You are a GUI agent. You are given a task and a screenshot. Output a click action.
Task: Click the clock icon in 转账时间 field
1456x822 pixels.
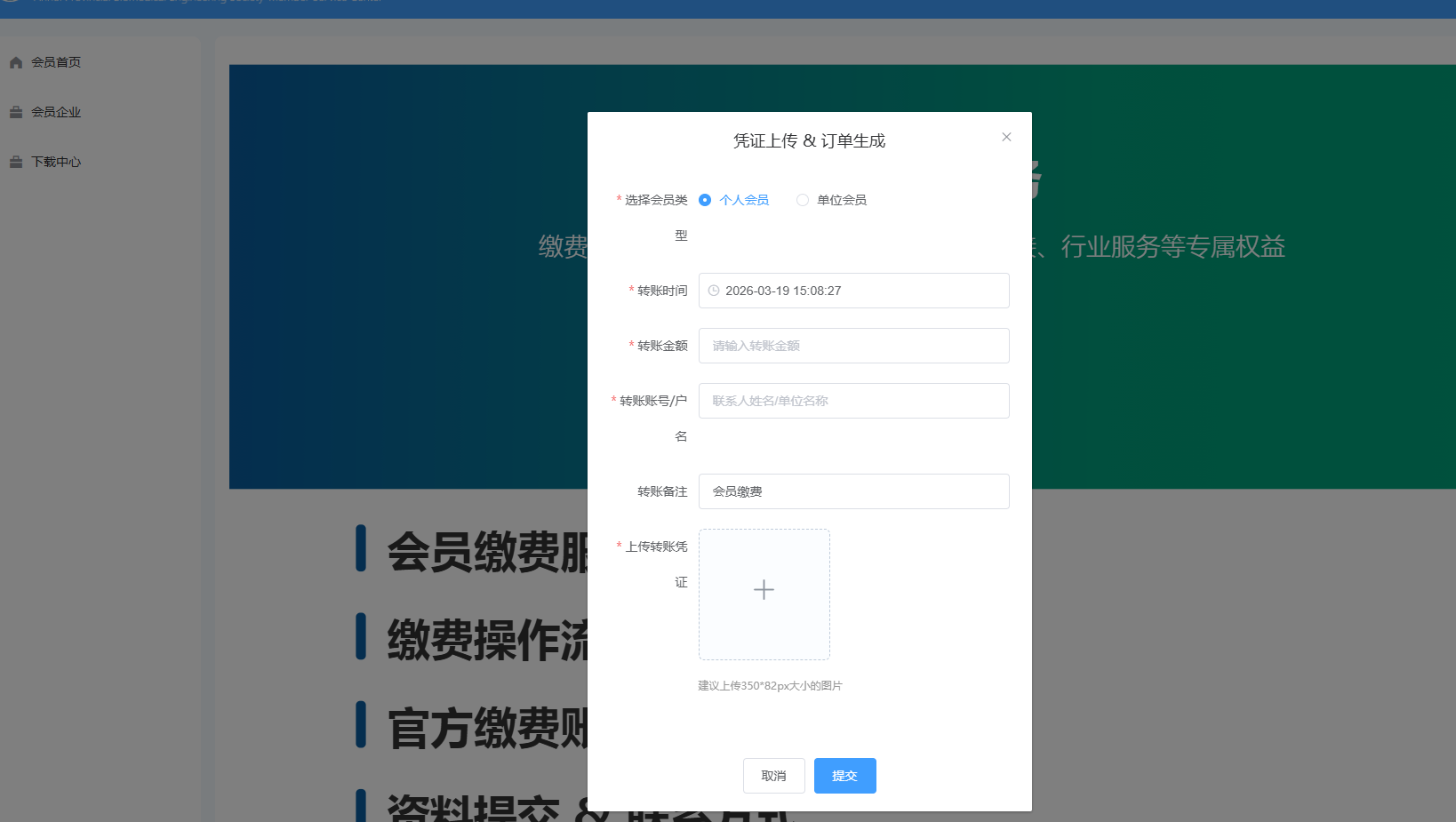[x=714, y=291]
